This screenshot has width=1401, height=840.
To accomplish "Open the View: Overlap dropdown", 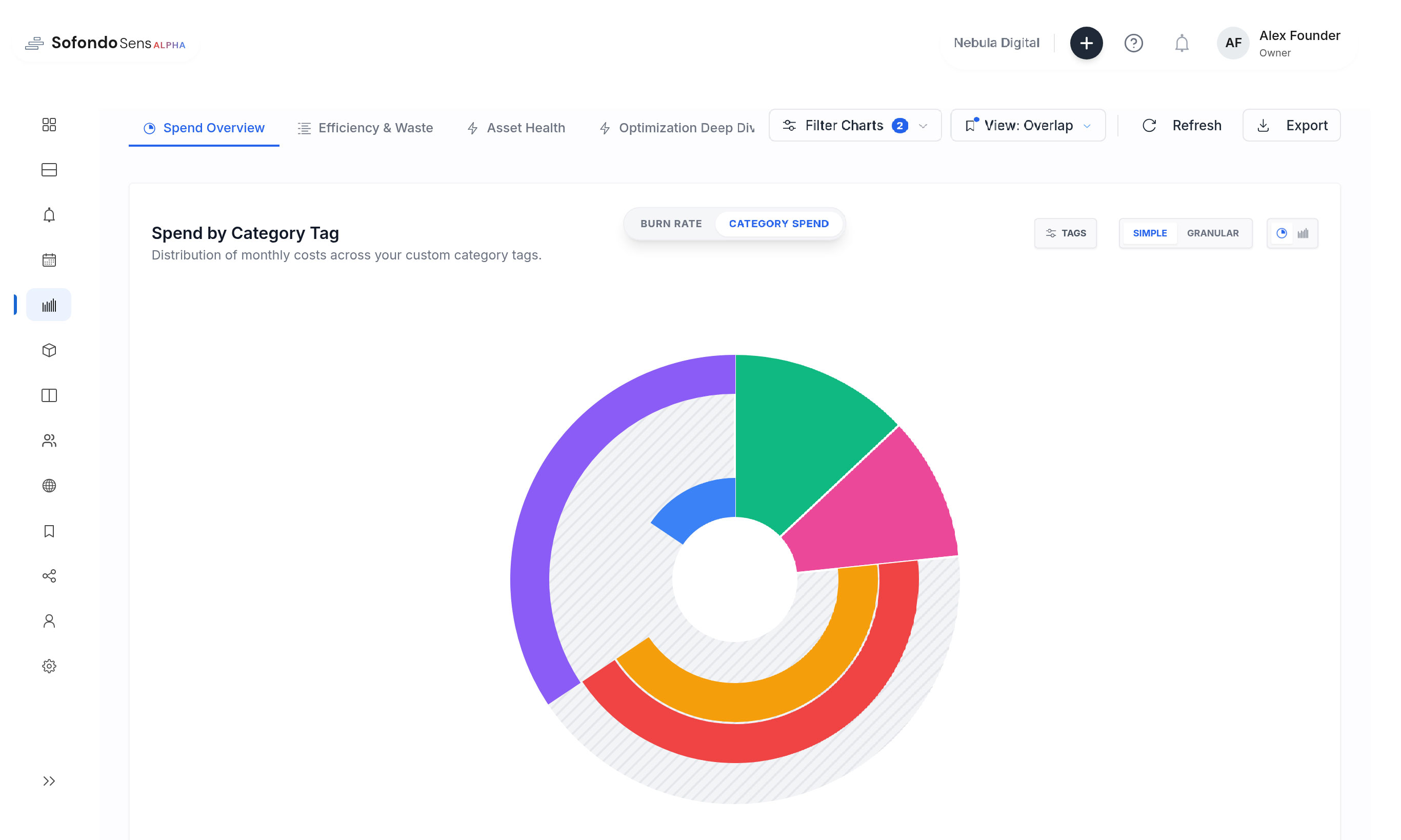I will tap(1028, 125).
